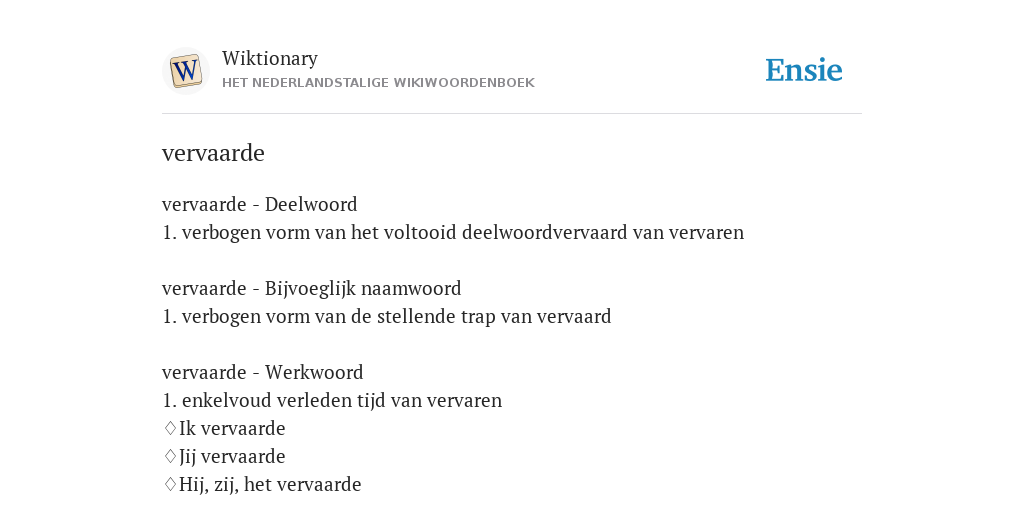
Task: Click the example 'Hij, zij, het vervaarde'
Action: (x=270, y=485)
